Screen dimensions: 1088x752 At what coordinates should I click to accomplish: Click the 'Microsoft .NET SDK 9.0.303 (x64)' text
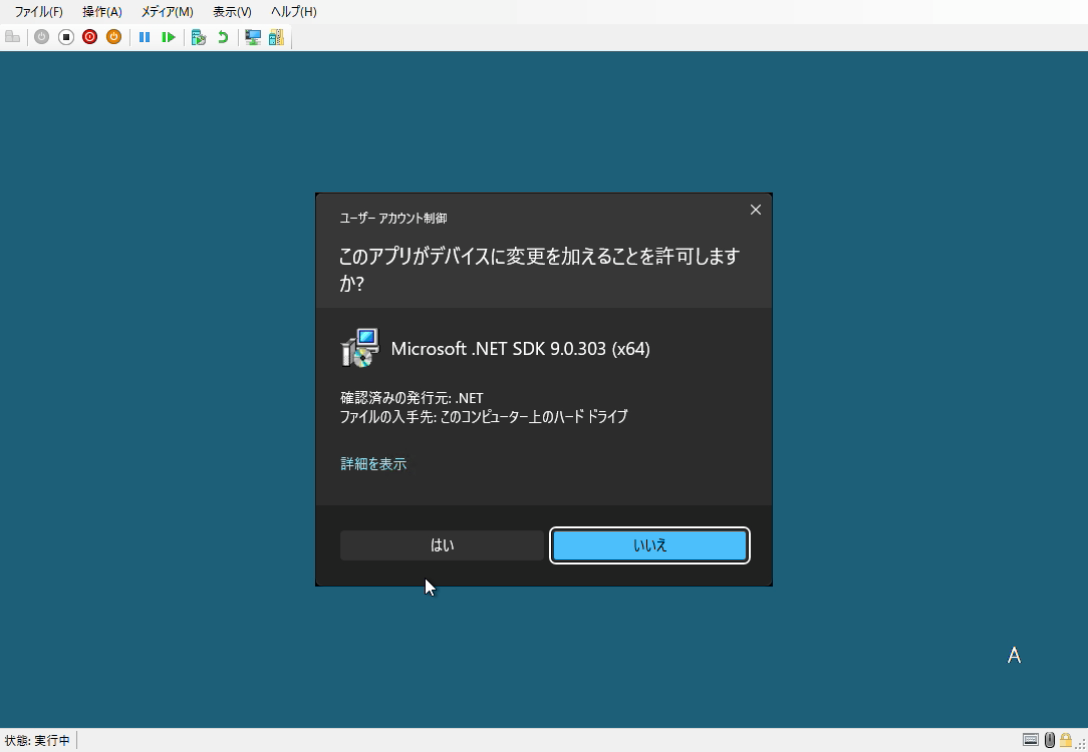pyautogui.click(x=520, y=348)
